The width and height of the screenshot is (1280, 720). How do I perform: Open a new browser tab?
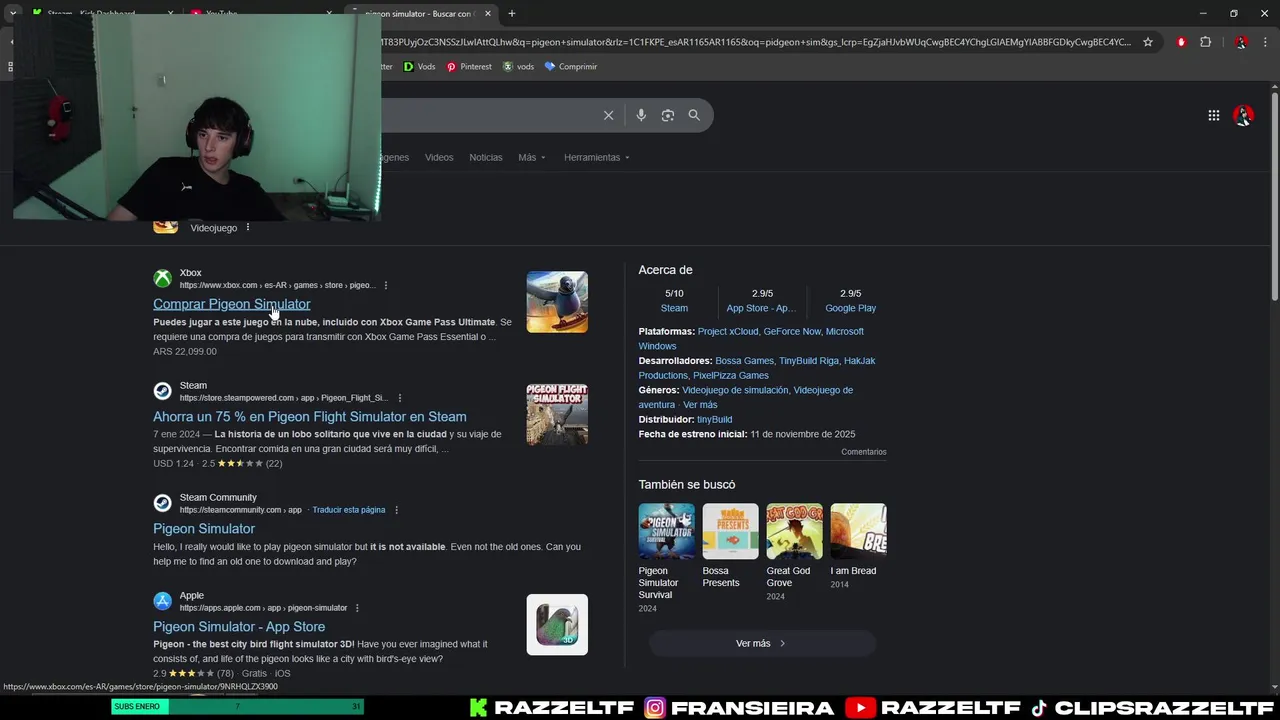[x=512, y=14]
